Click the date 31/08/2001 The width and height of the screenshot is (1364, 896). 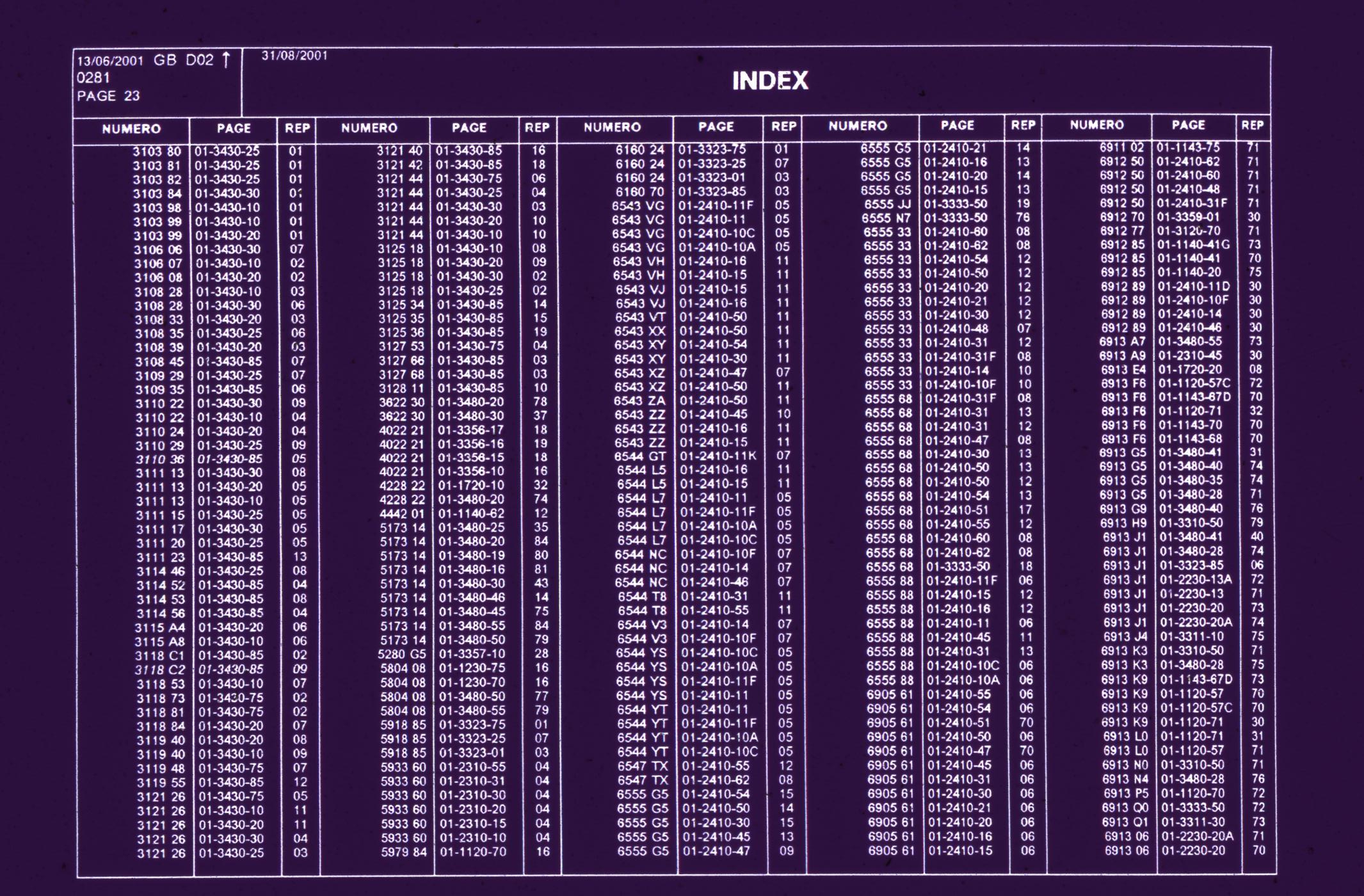click(294, 56)
